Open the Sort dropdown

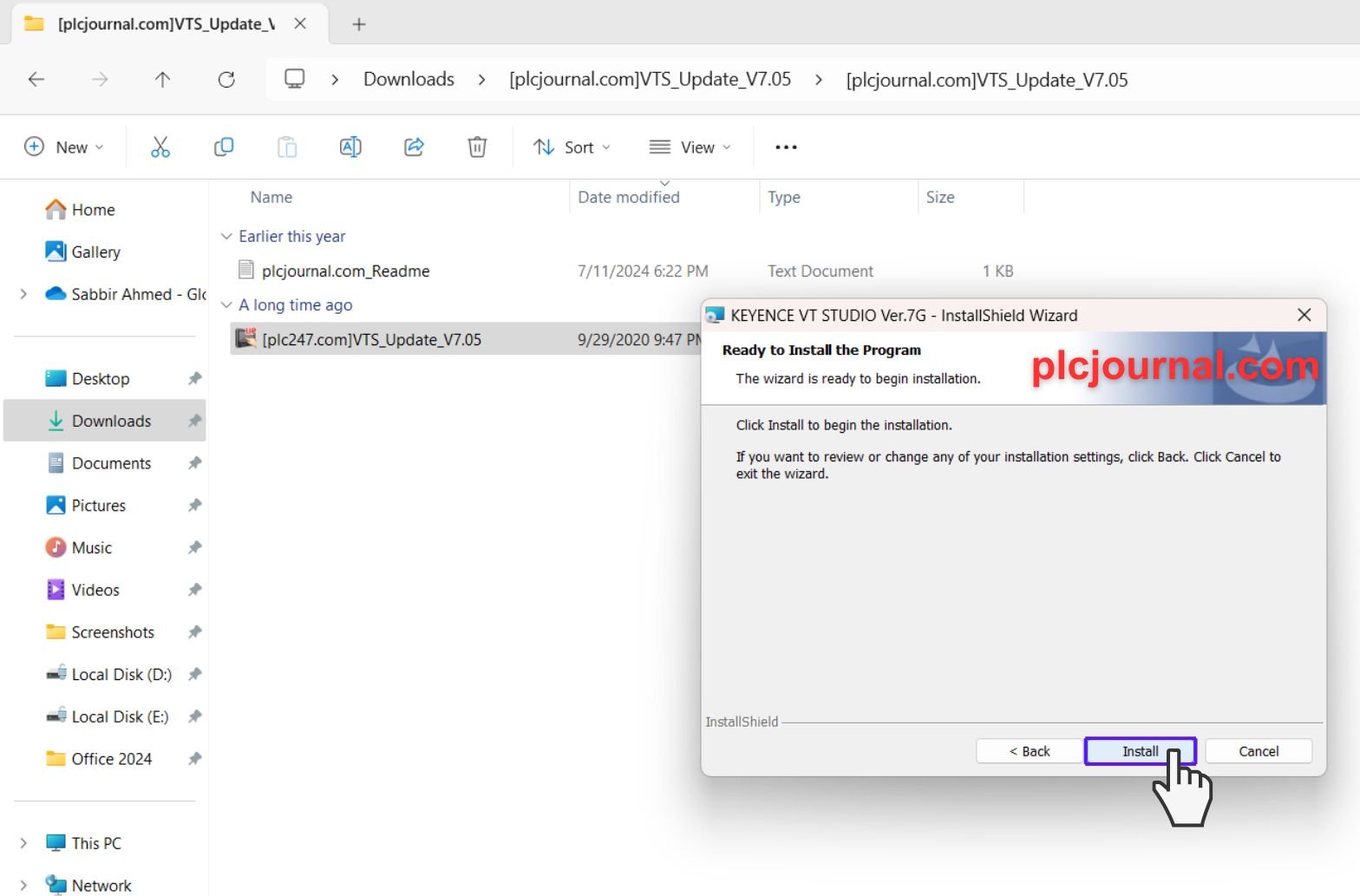(x=572, y=147)
